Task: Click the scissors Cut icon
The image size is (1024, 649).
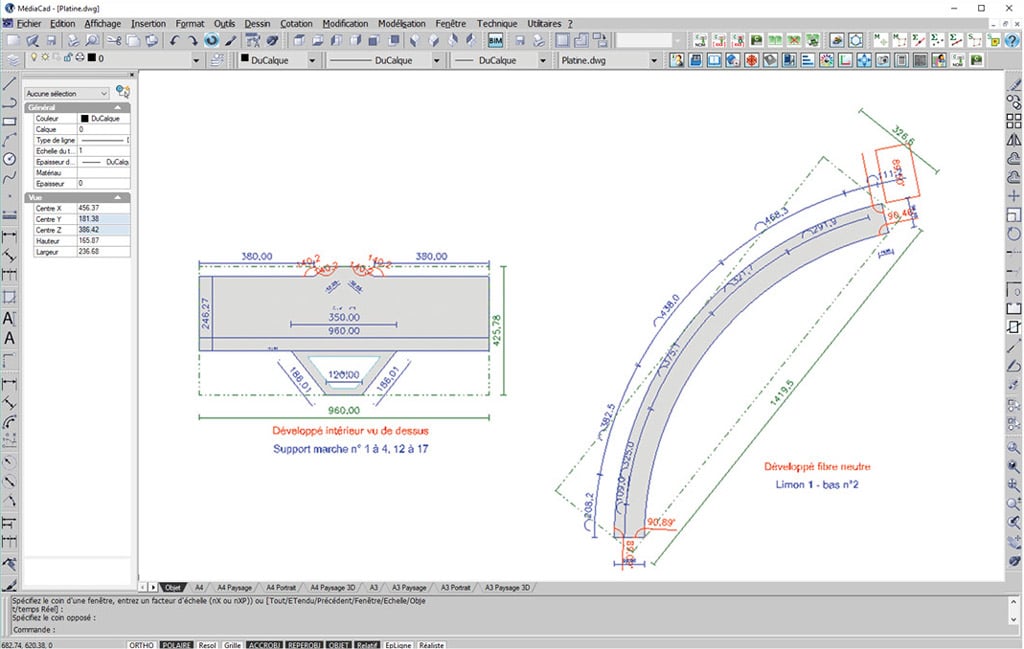Action: [113, 41]
